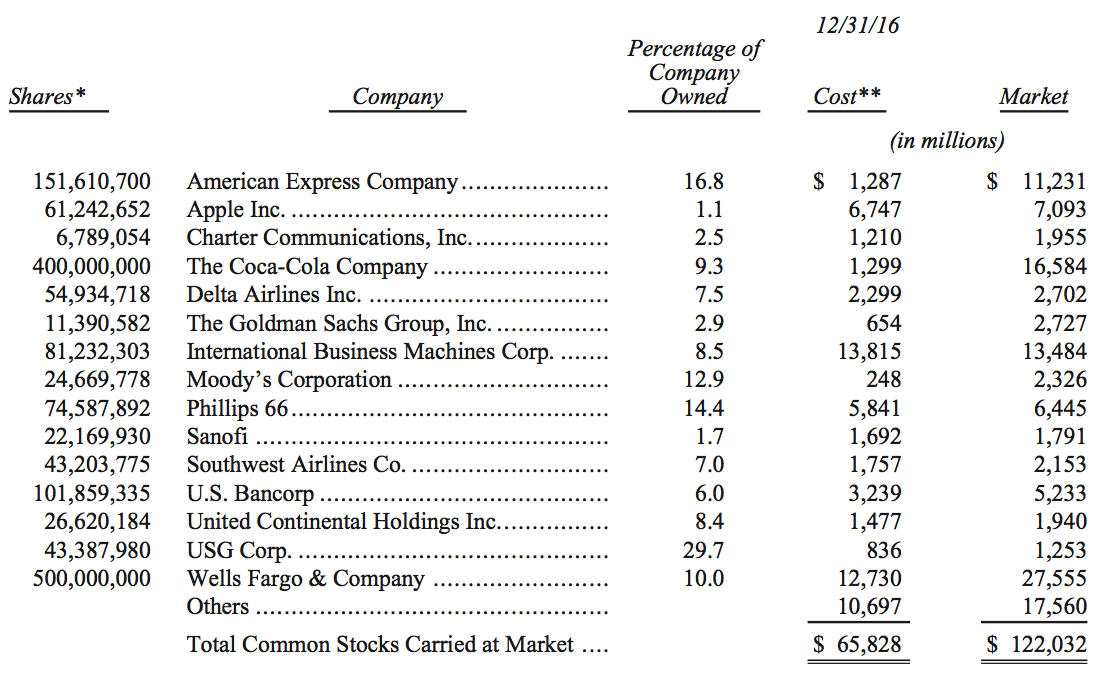
Task: Select the Company column header
Action: (x=397, y=97)
